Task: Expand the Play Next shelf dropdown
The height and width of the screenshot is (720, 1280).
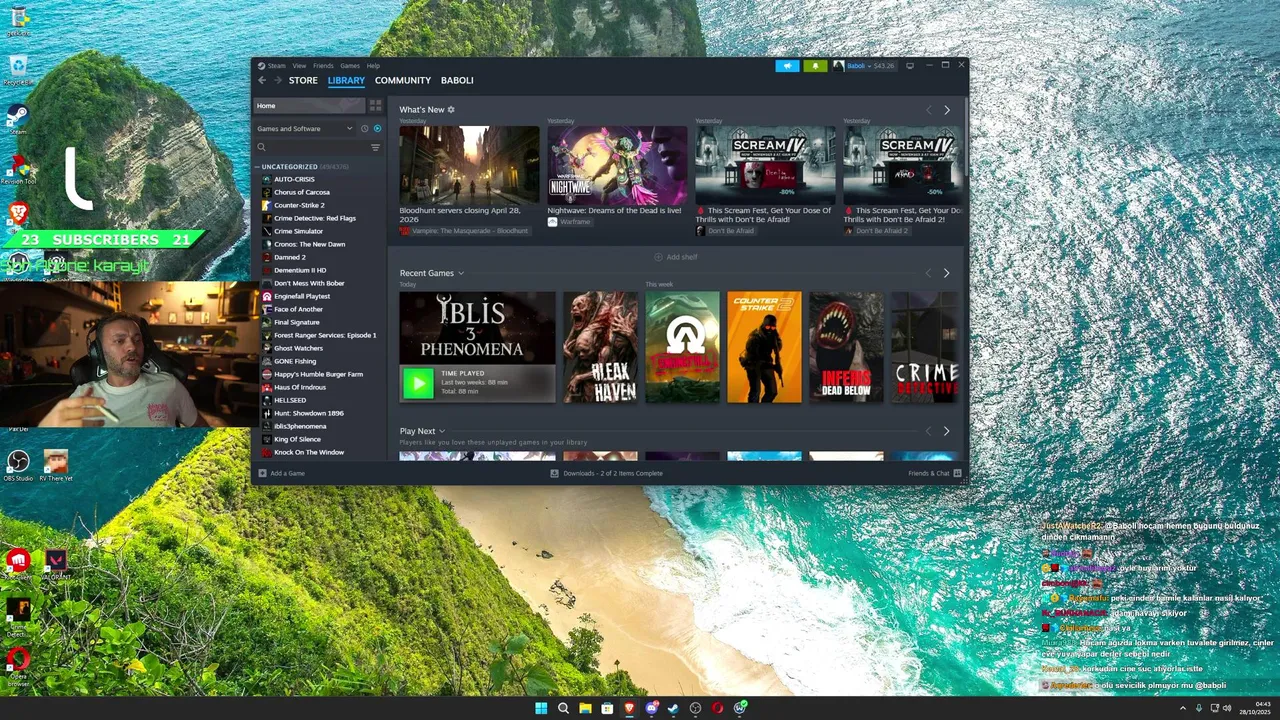Action: tap(441, 431)
